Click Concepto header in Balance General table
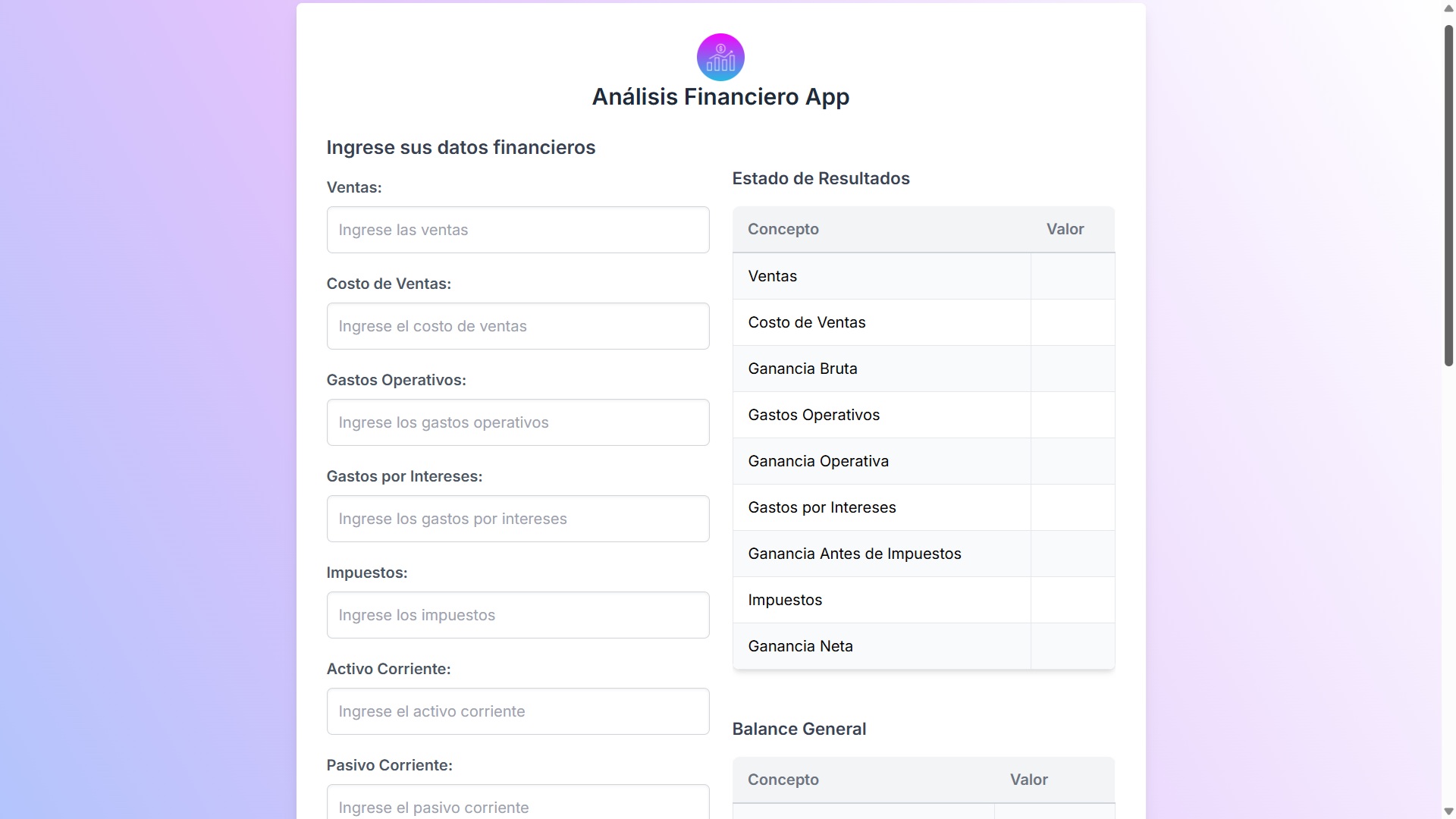Screen dimensions: 1456x819 pyautogui.click(x=783, y=780)
